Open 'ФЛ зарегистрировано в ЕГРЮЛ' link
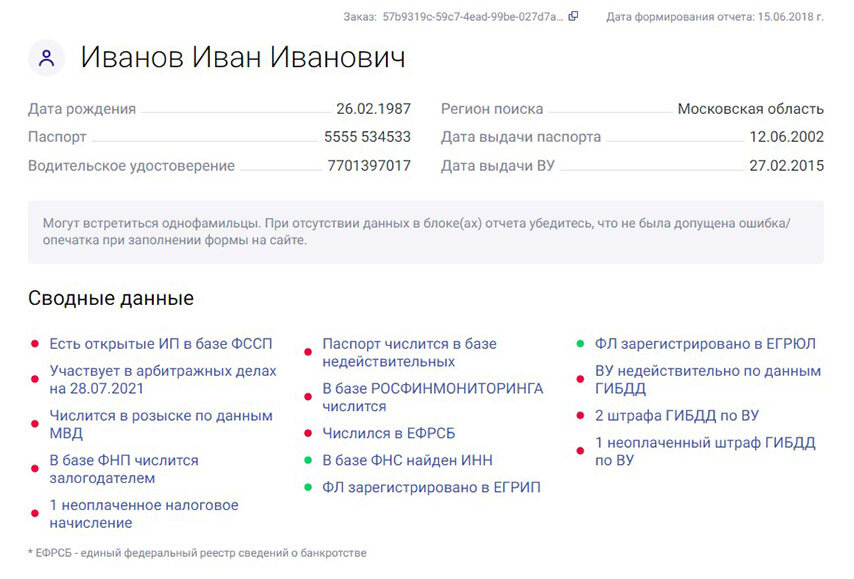This screenshot has width=854, height=579. pyautogui.click(x=705, y=344)
